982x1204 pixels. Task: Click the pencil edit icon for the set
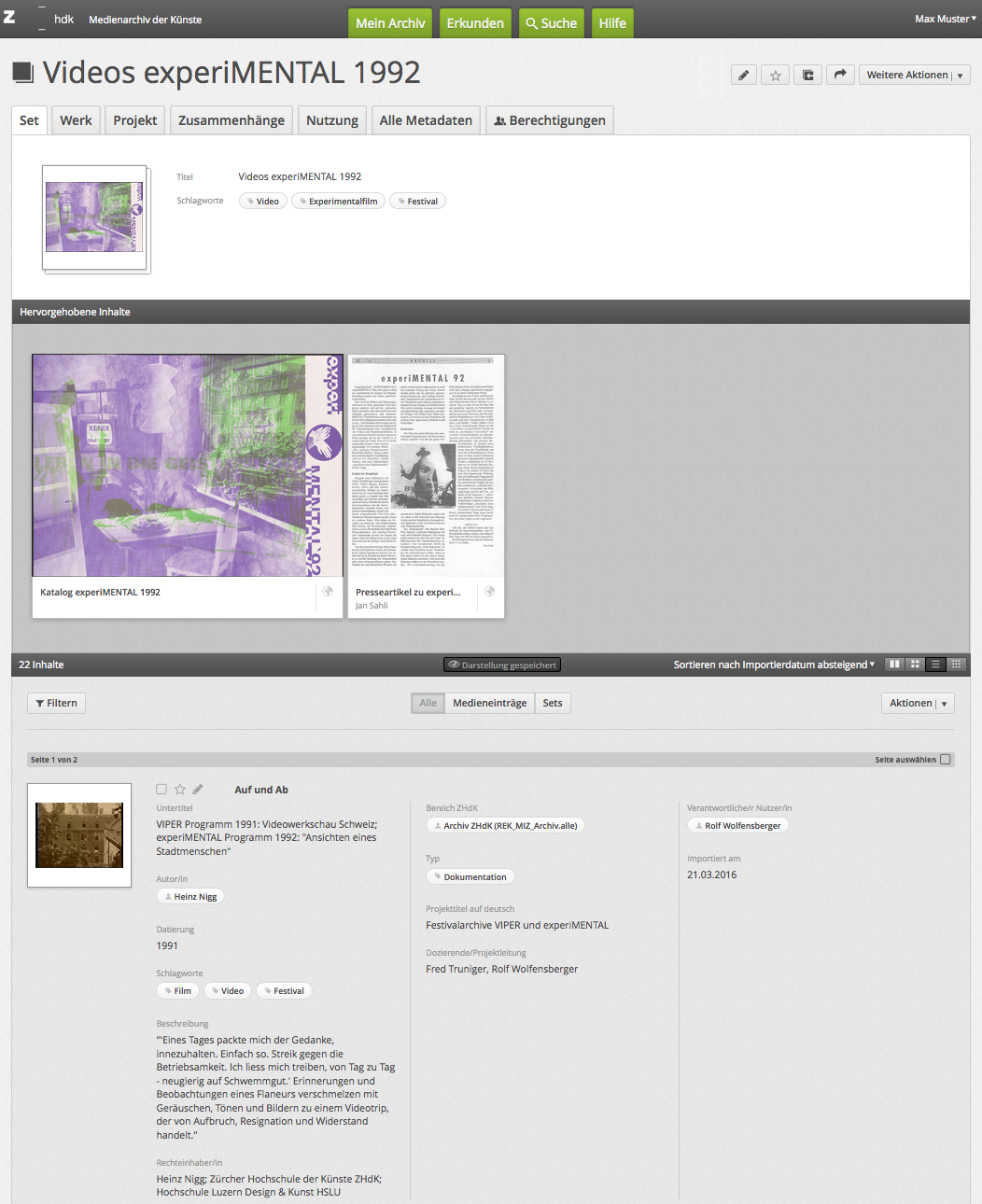click(x=743, y=76)
